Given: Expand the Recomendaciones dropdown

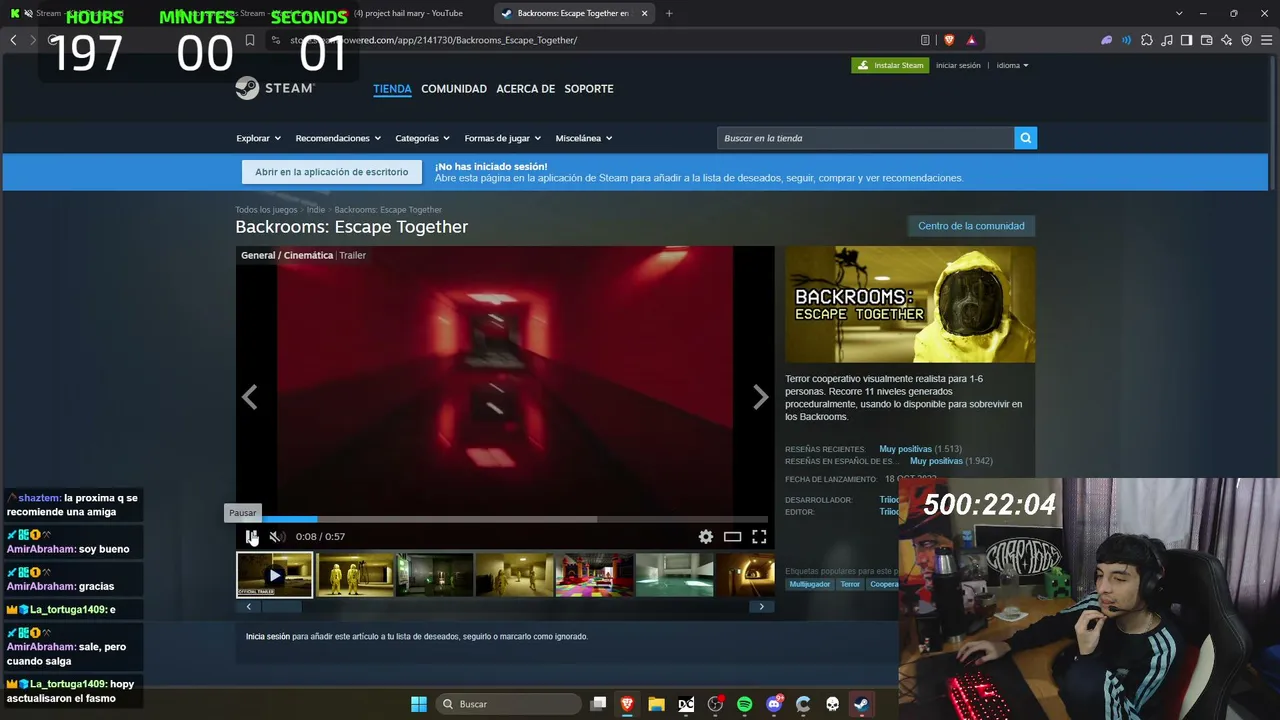Looking at the screenshot, I should tap(338, 138).
